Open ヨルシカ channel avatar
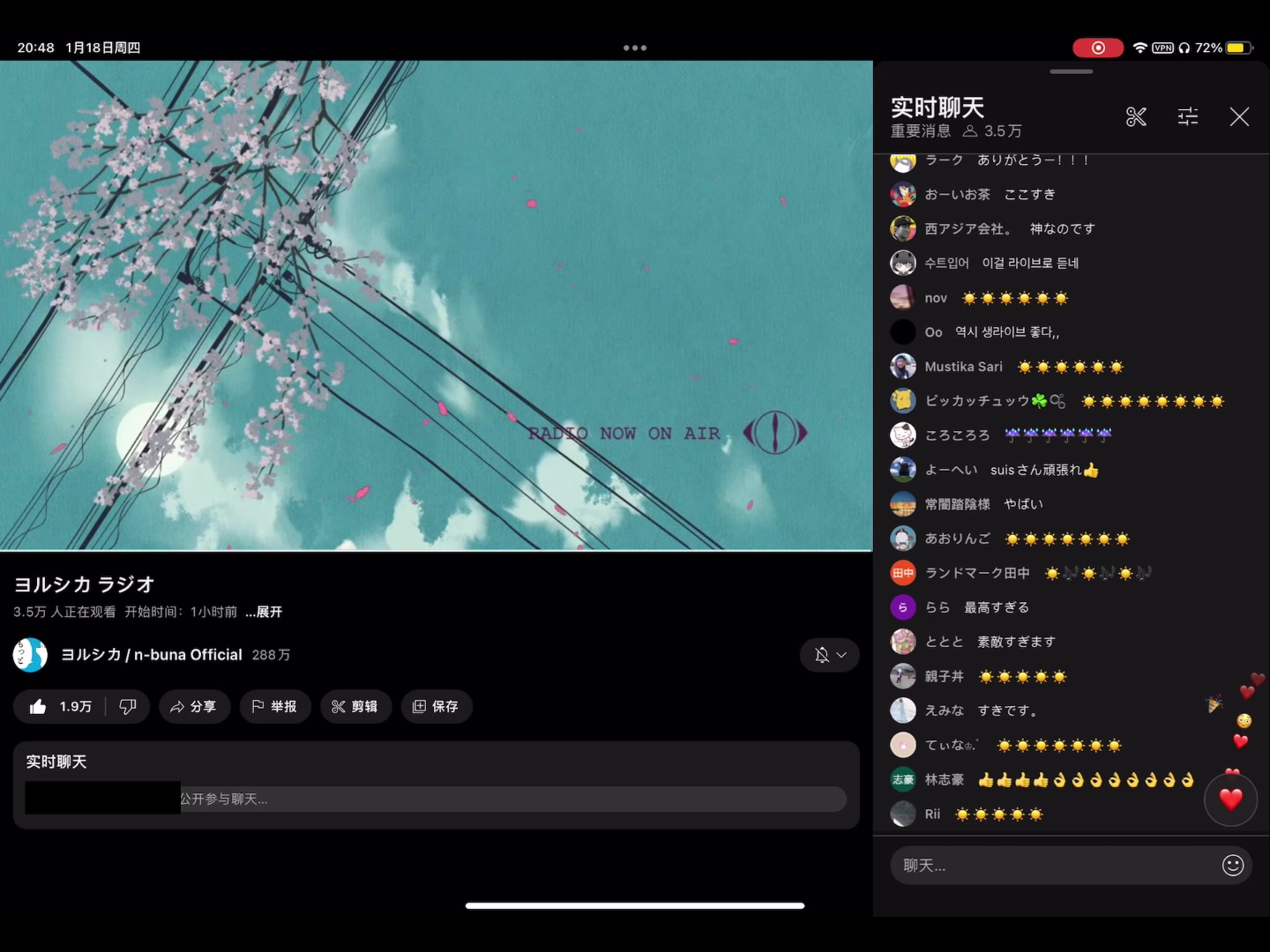Image resolution: width=1270 pixels, height=952 pixels. pyautogui.click(x=30, y=655)
